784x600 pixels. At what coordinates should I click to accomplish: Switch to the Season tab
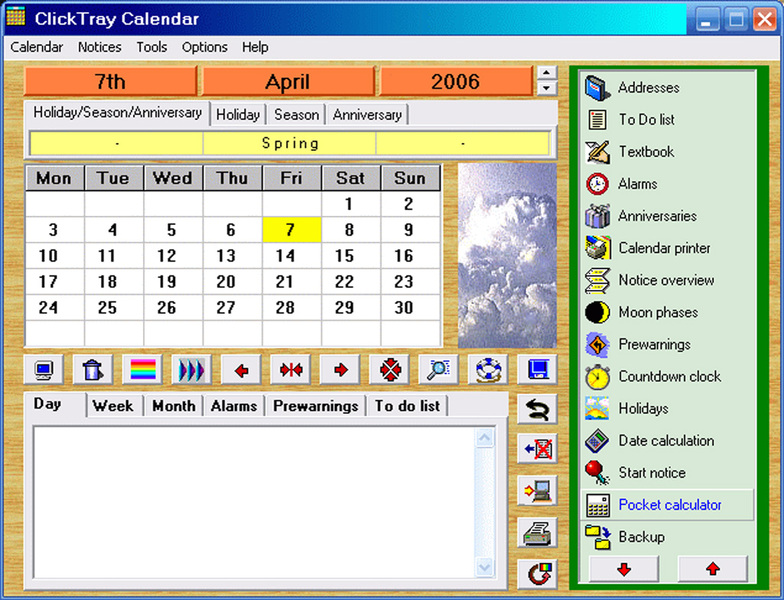[x=296, y=115]
